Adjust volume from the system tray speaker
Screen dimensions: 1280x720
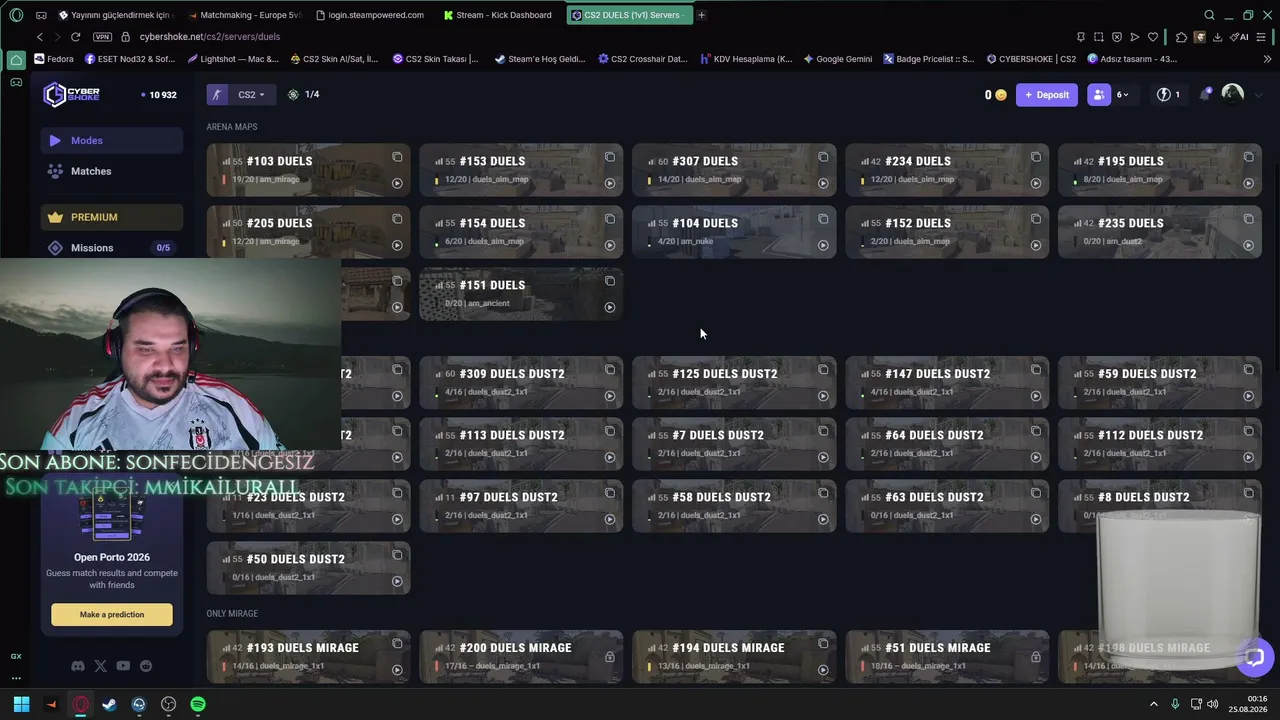[x=1213, y=704]
